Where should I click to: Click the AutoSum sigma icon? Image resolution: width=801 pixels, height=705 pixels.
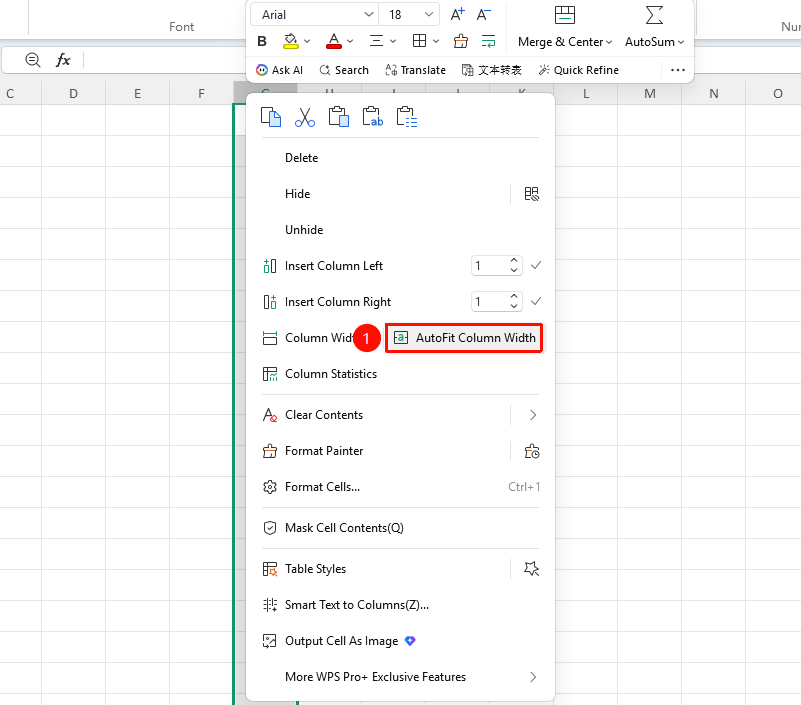[654, 15]
